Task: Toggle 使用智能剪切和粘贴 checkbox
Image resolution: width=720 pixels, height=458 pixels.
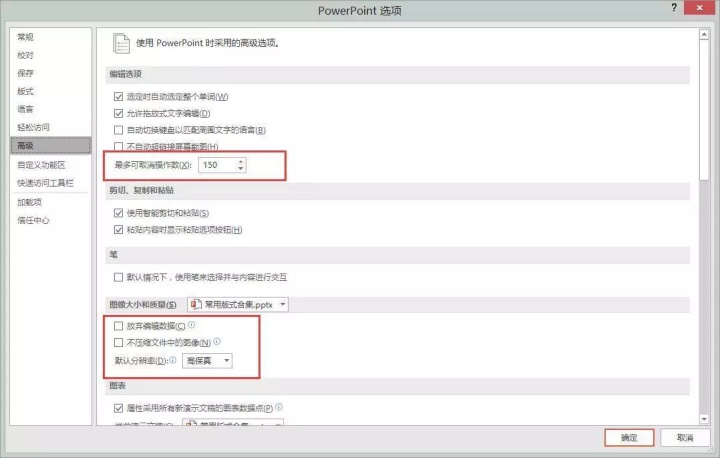Action: (x=118, y=213)
